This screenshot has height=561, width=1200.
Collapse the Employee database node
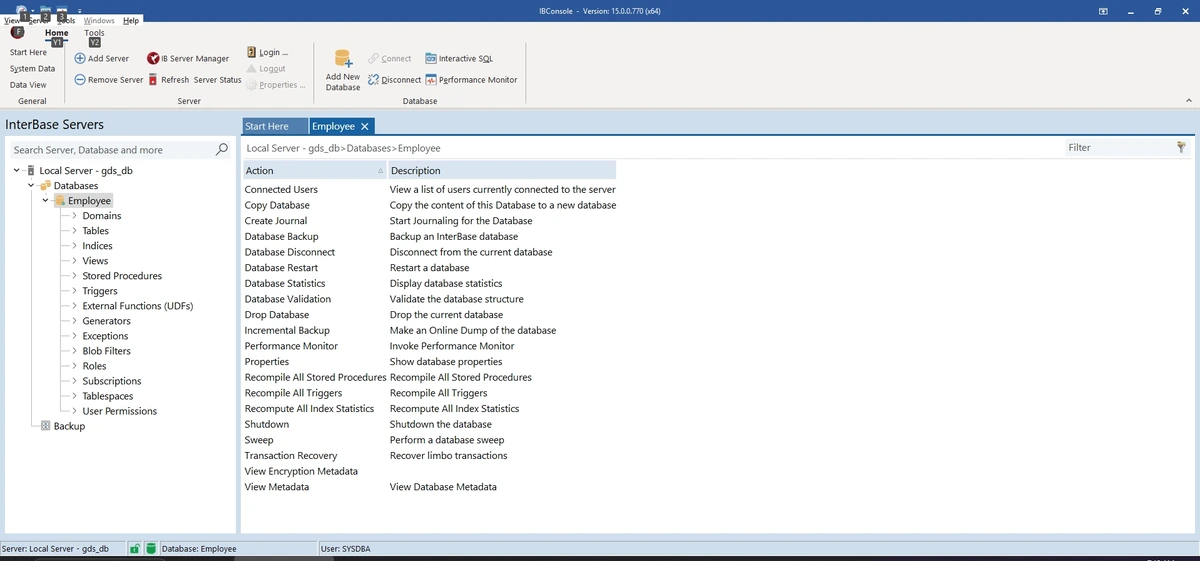click(46, 201)
